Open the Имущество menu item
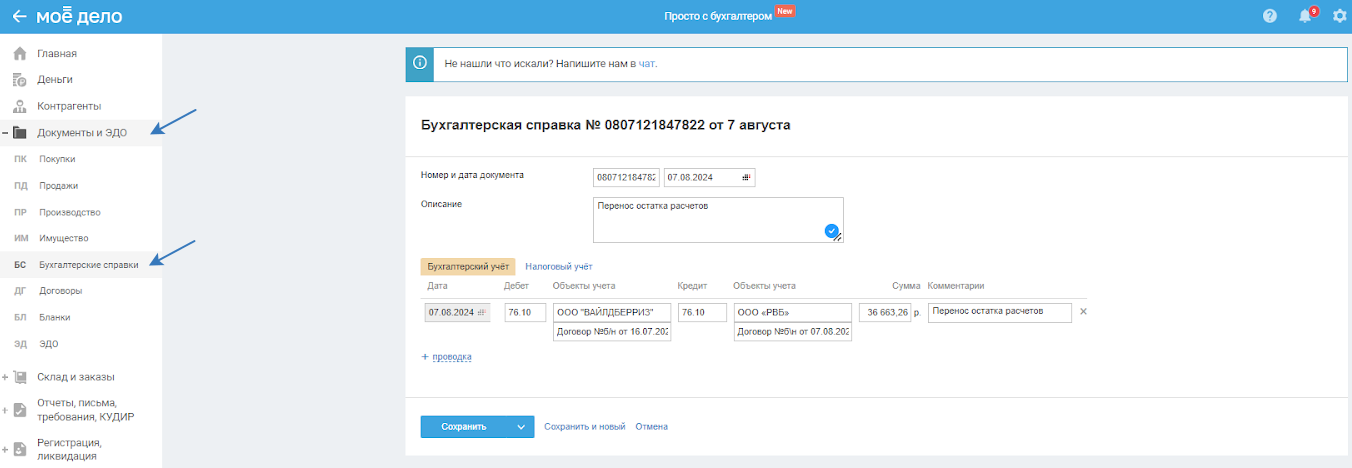Image resolution: width=1352 pixels, height=468 pixels. pyautogui.click(x=64, y=238)
